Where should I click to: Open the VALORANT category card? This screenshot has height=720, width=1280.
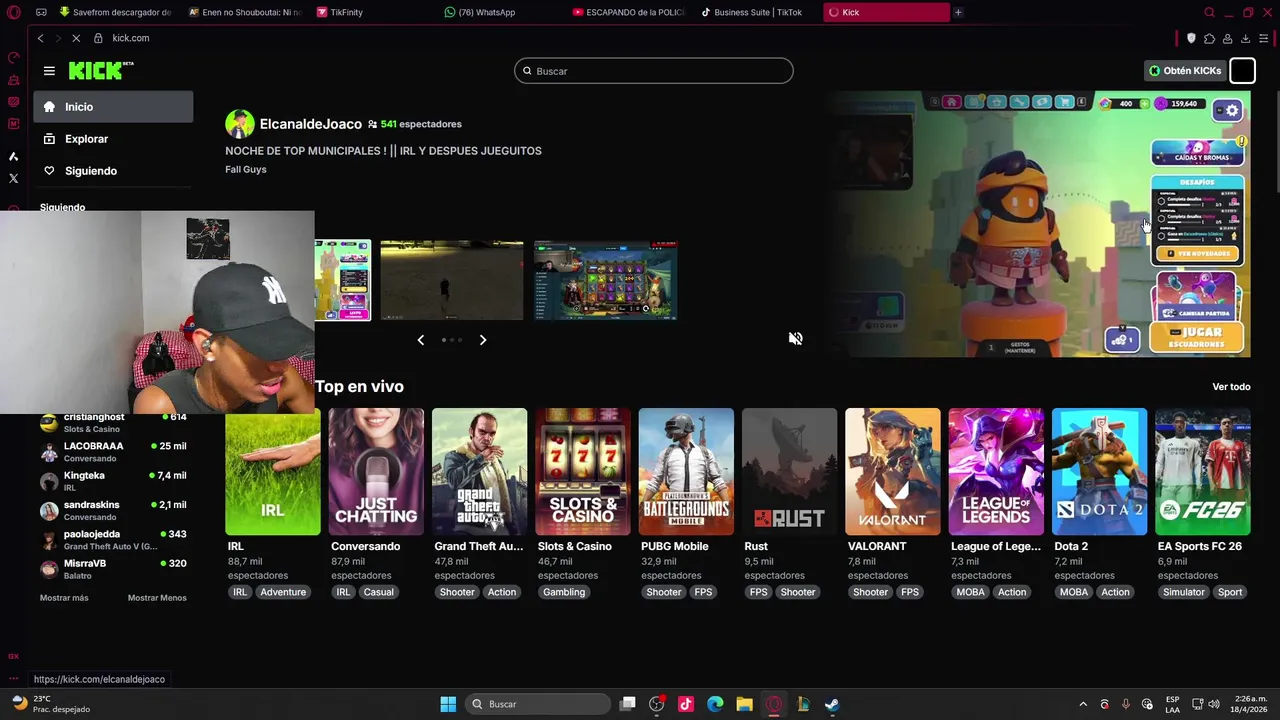coord(893,472)
